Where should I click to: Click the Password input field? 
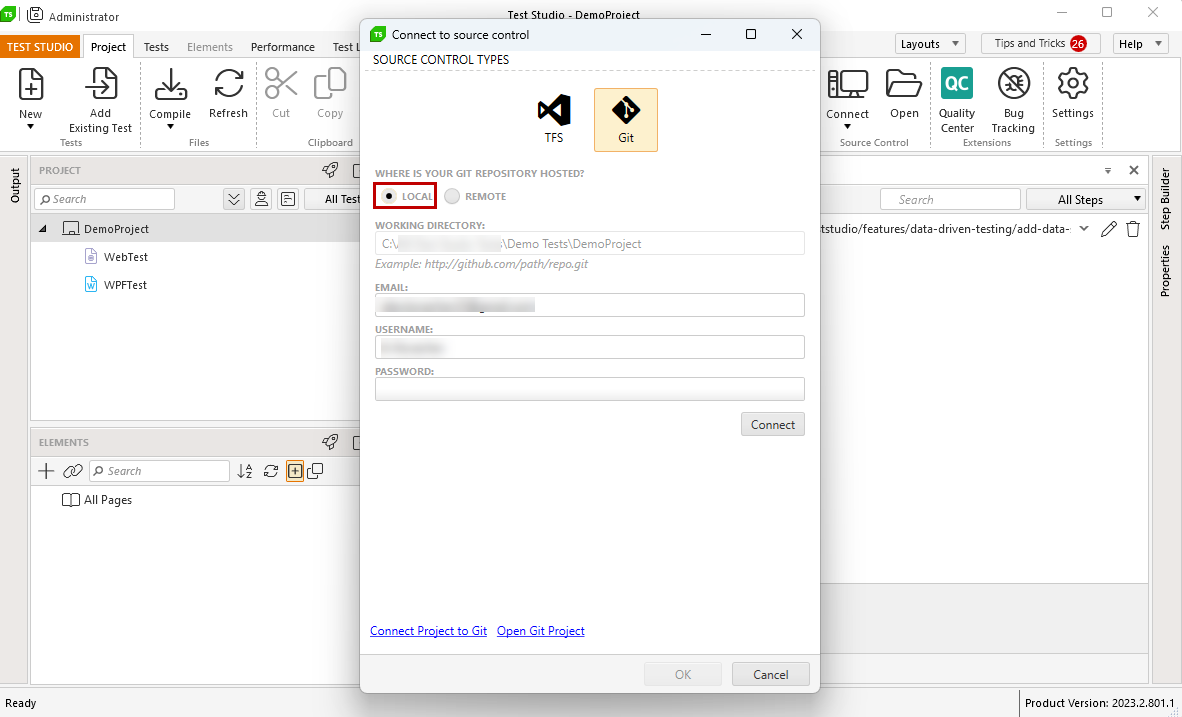(x=589, y=389)
